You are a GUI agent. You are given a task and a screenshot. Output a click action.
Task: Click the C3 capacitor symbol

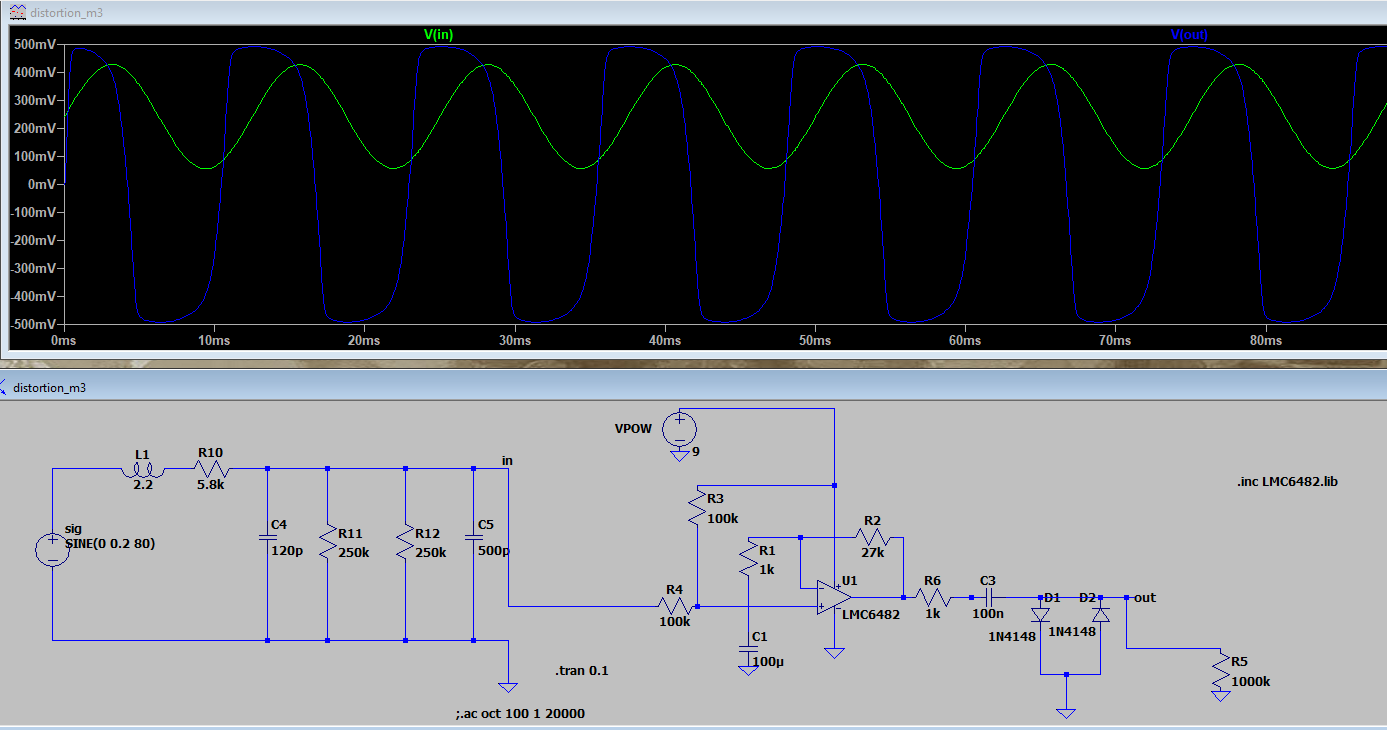pos(988,598)
